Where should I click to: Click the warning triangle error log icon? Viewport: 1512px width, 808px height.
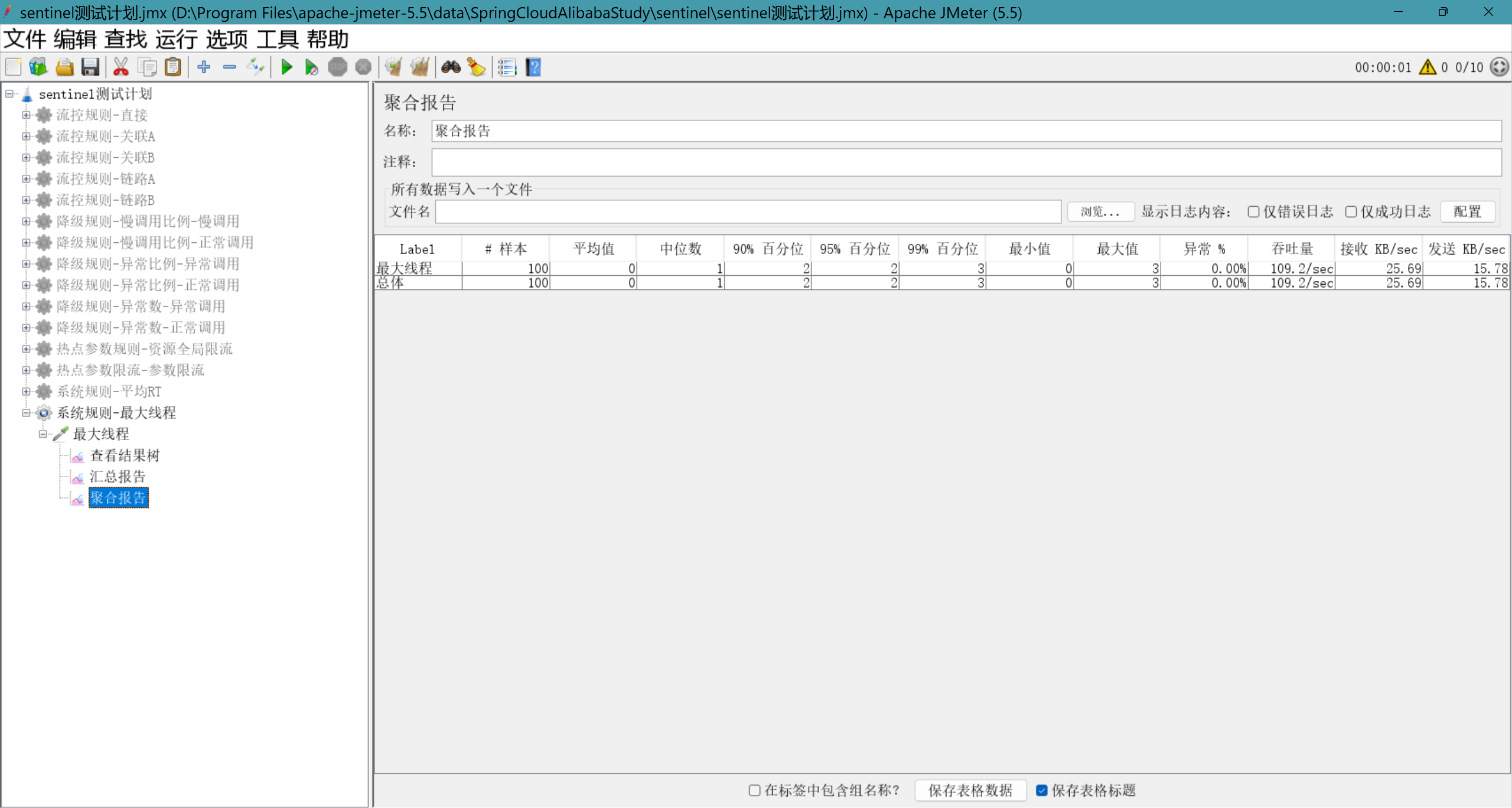click(1428, 67)
